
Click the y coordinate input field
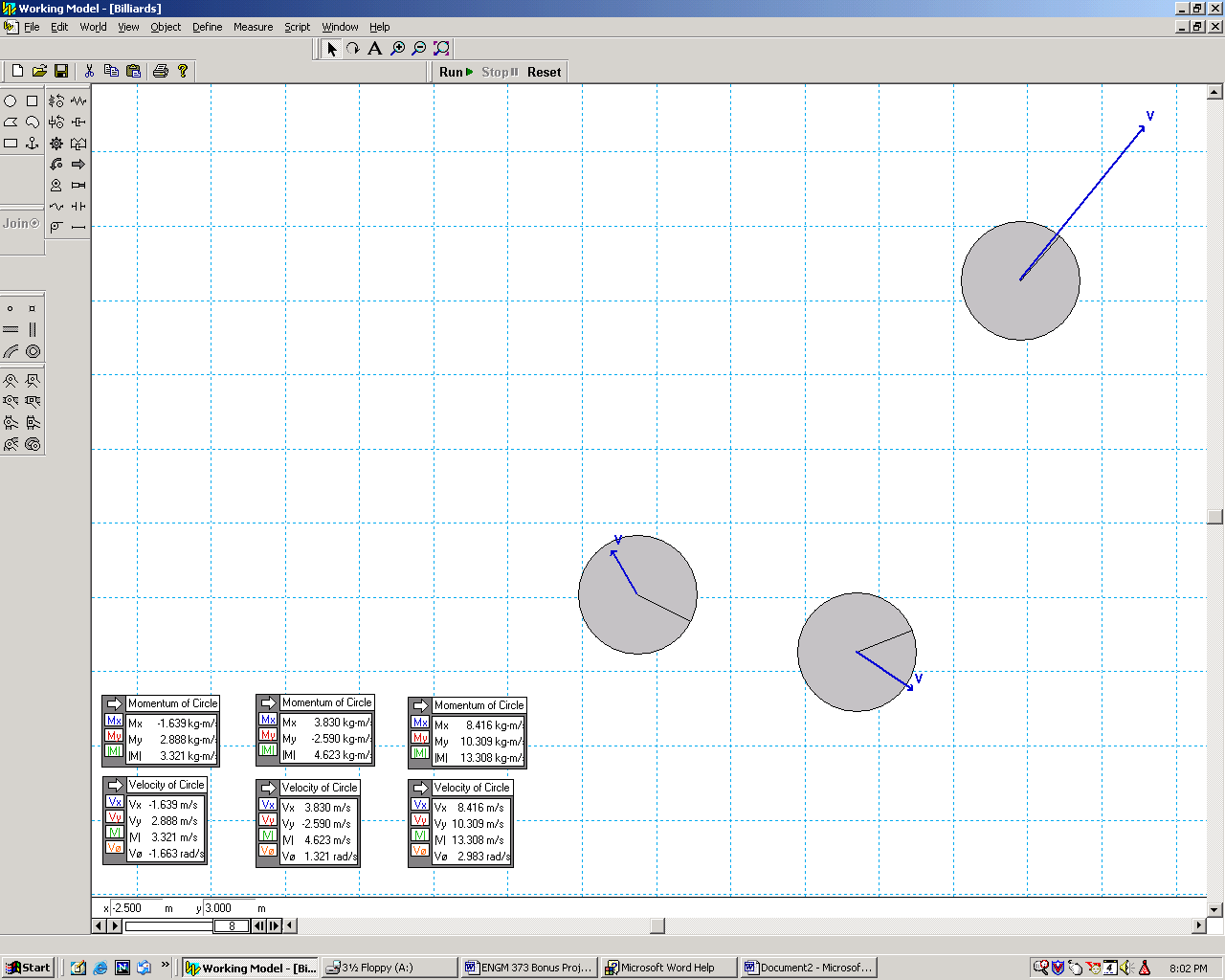pos(228,908)
